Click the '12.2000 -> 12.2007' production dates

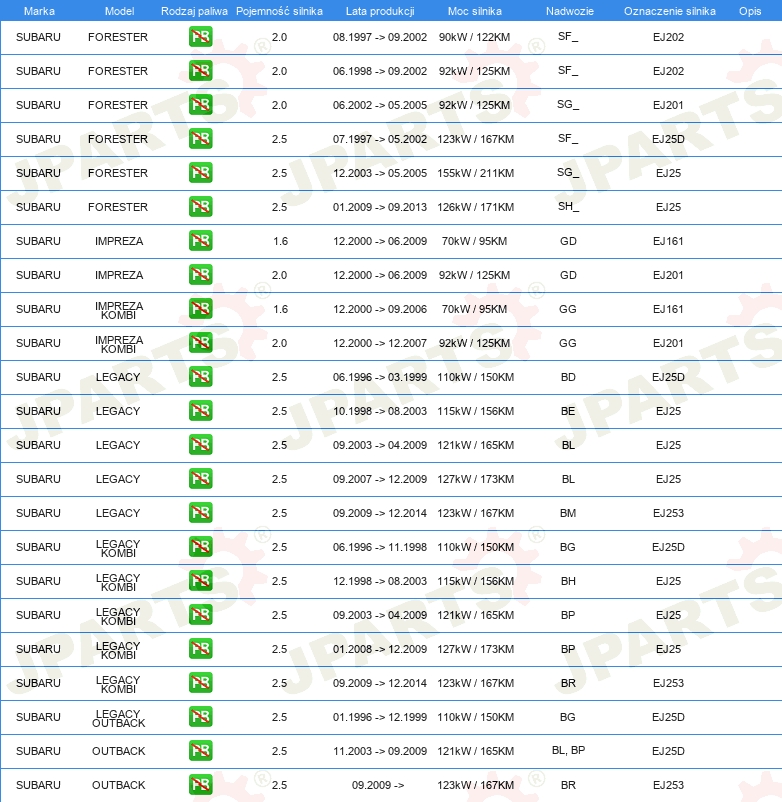coord(379,343)
